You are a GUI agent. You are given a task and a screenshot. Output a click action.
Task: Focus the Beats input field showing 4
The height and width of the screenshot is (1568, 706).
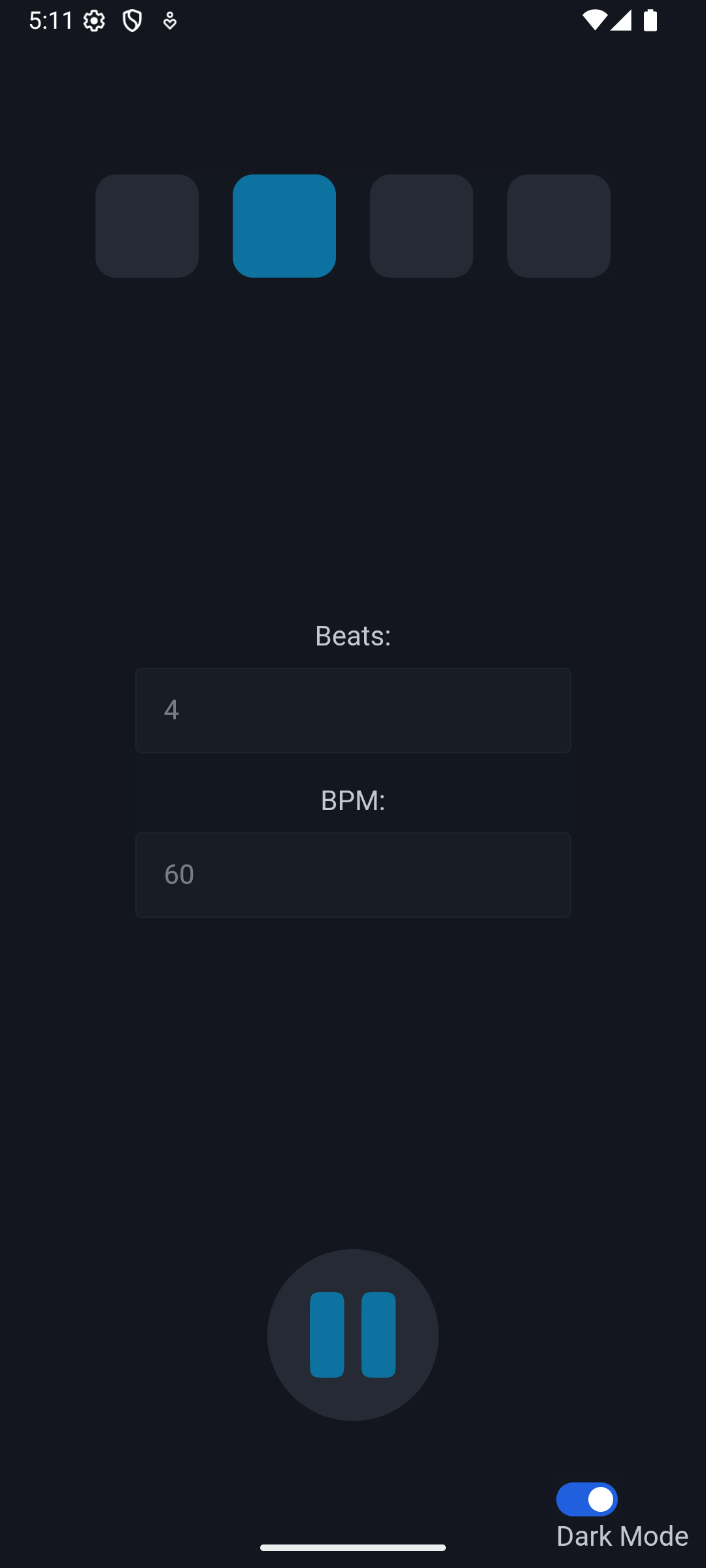(x=353, y=710)
